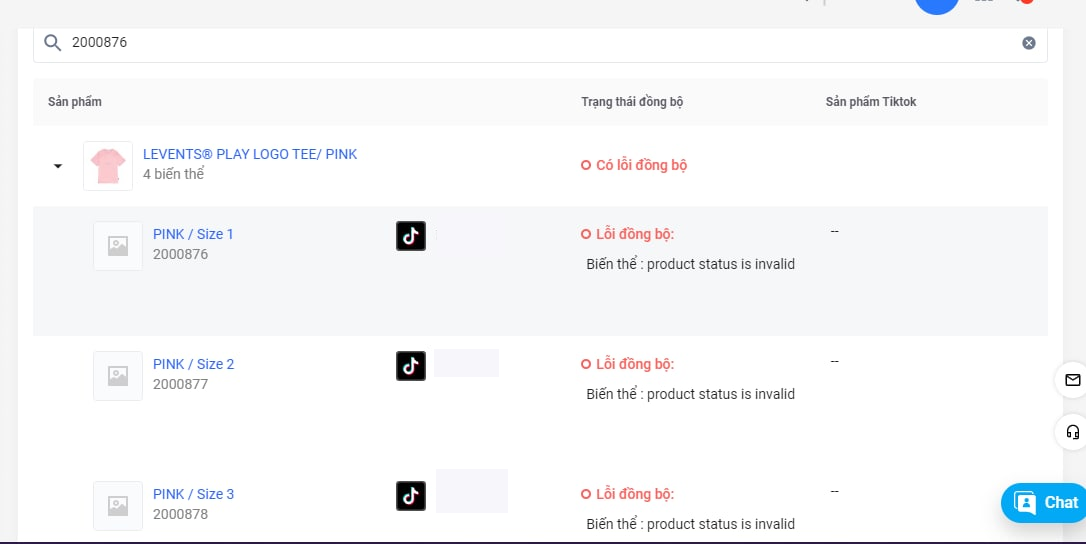Click placeholder image of PINK / Size 2
Screen dimensions: 1086x544
point(118,376)
